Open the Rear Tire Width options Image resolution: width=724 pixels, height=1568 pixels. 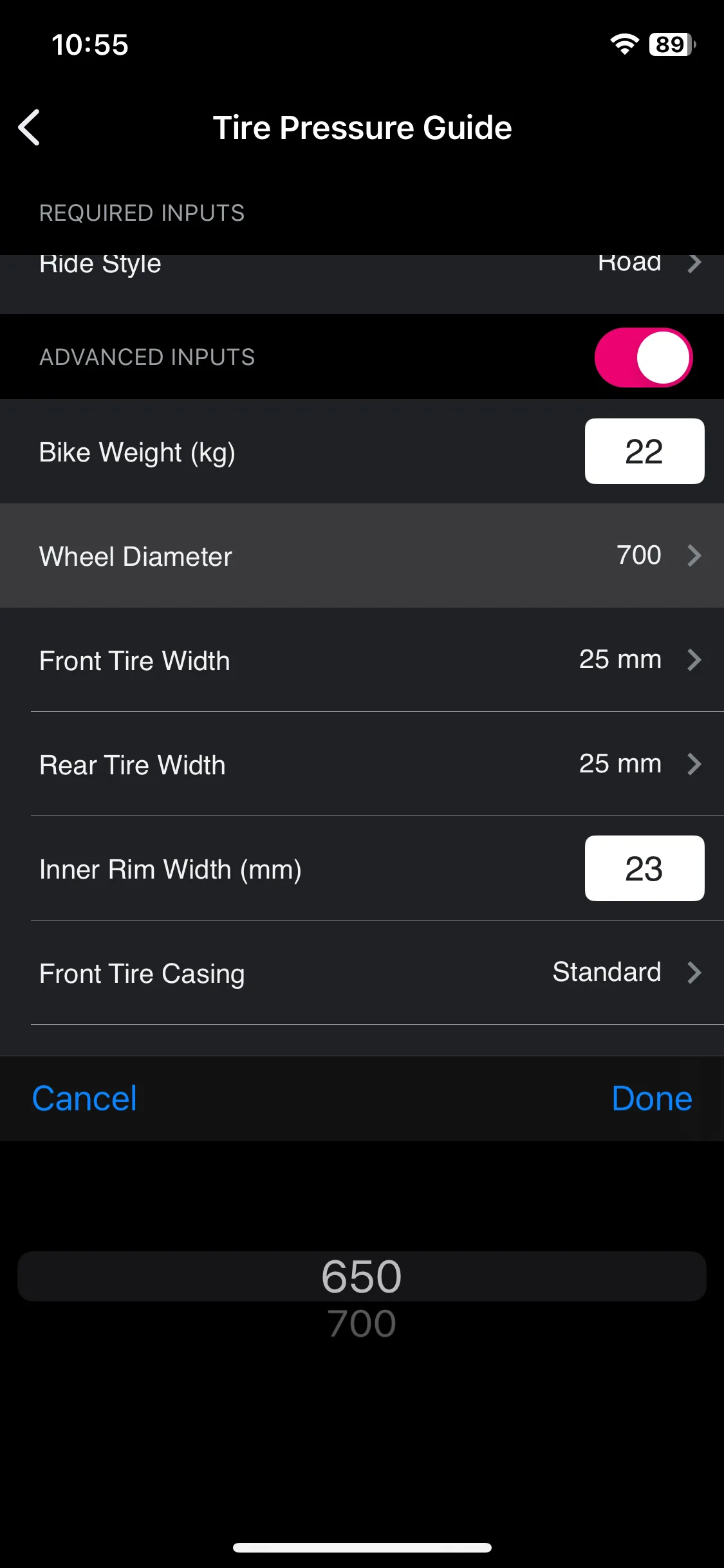tap(362, 764)
